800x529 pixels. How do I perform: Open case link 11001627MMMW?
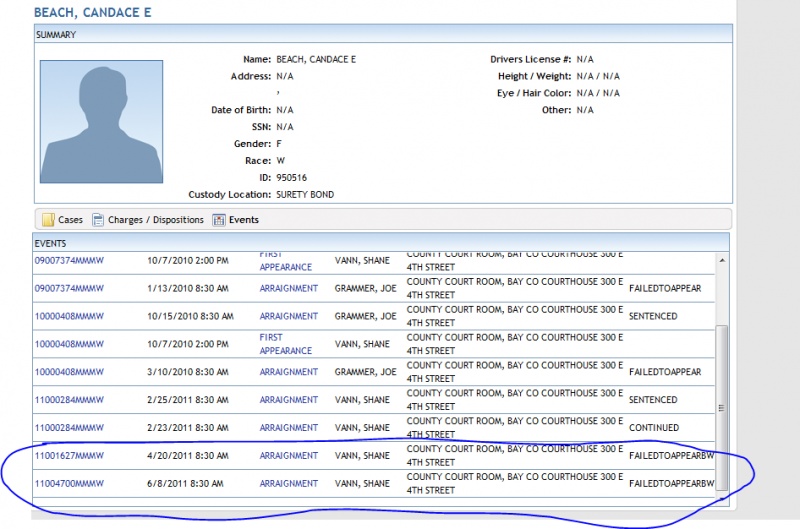[69, 456]
